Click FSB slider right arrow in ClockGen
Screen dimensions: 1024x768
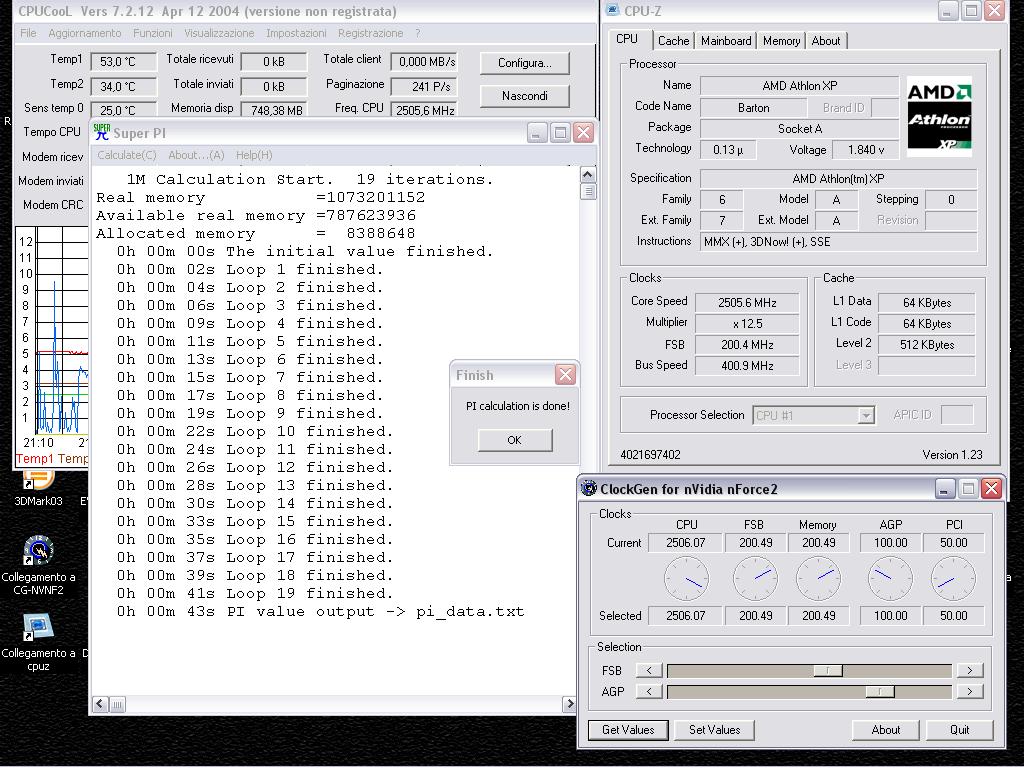click(x=970, y=670)
